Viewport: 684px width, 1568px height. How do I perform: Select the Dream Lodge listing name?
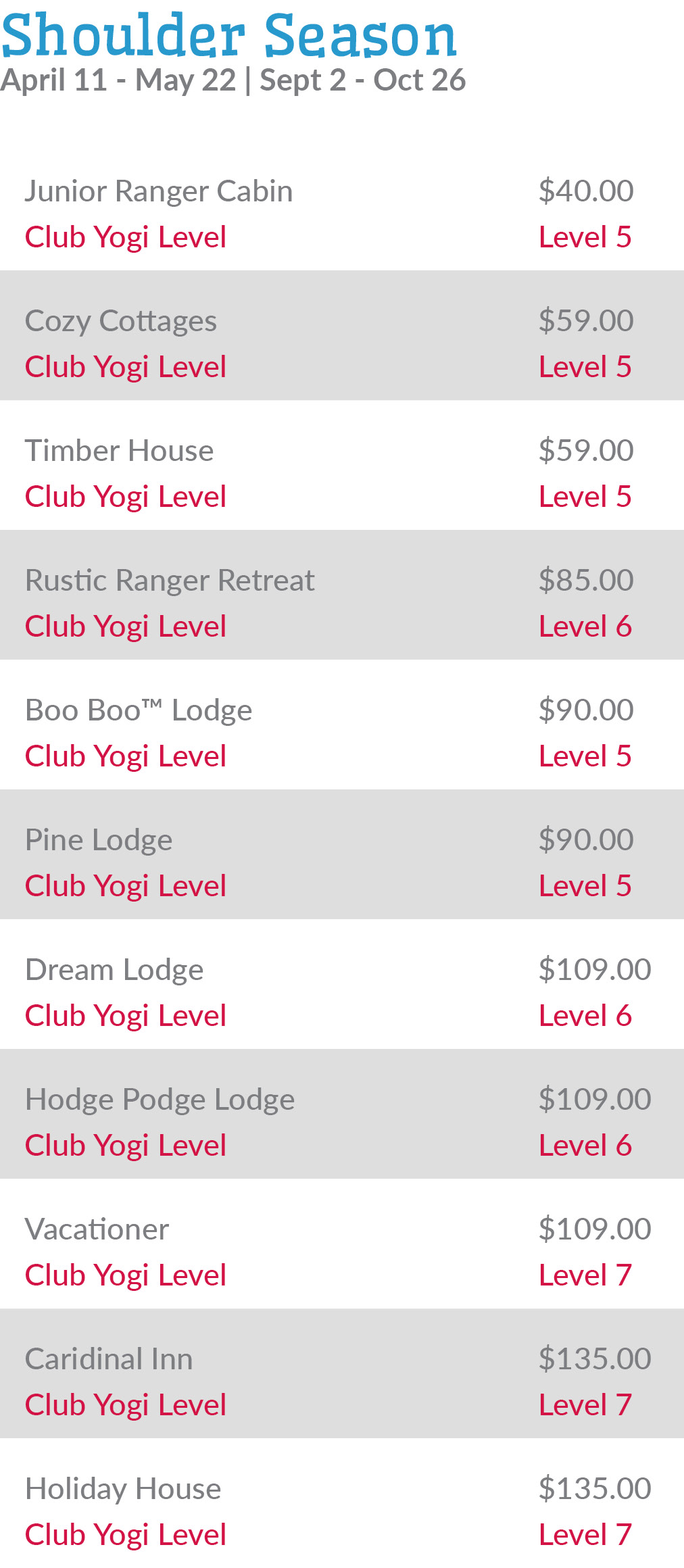(x=114, y=970)
